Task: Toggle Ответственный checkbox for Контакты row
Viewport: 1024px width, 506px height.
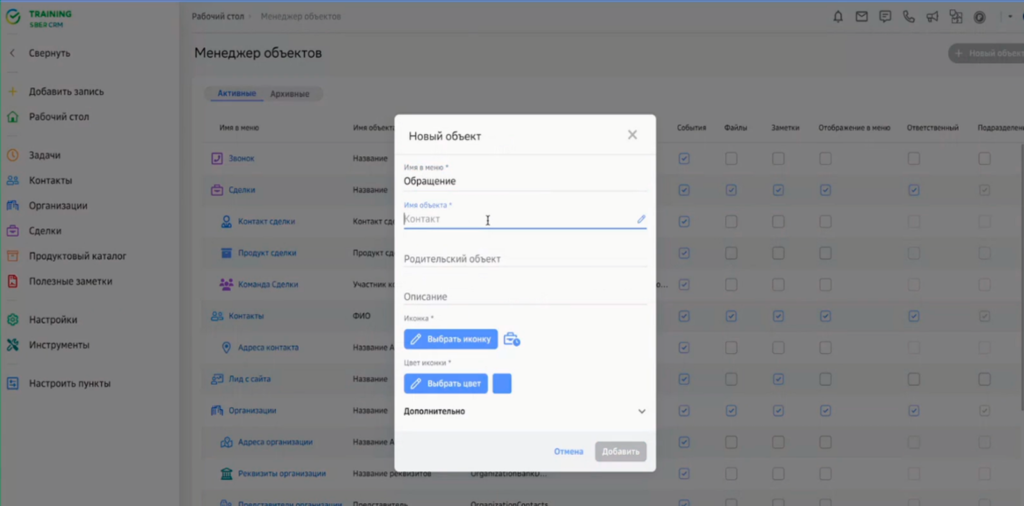Action: tap(914, 316)
